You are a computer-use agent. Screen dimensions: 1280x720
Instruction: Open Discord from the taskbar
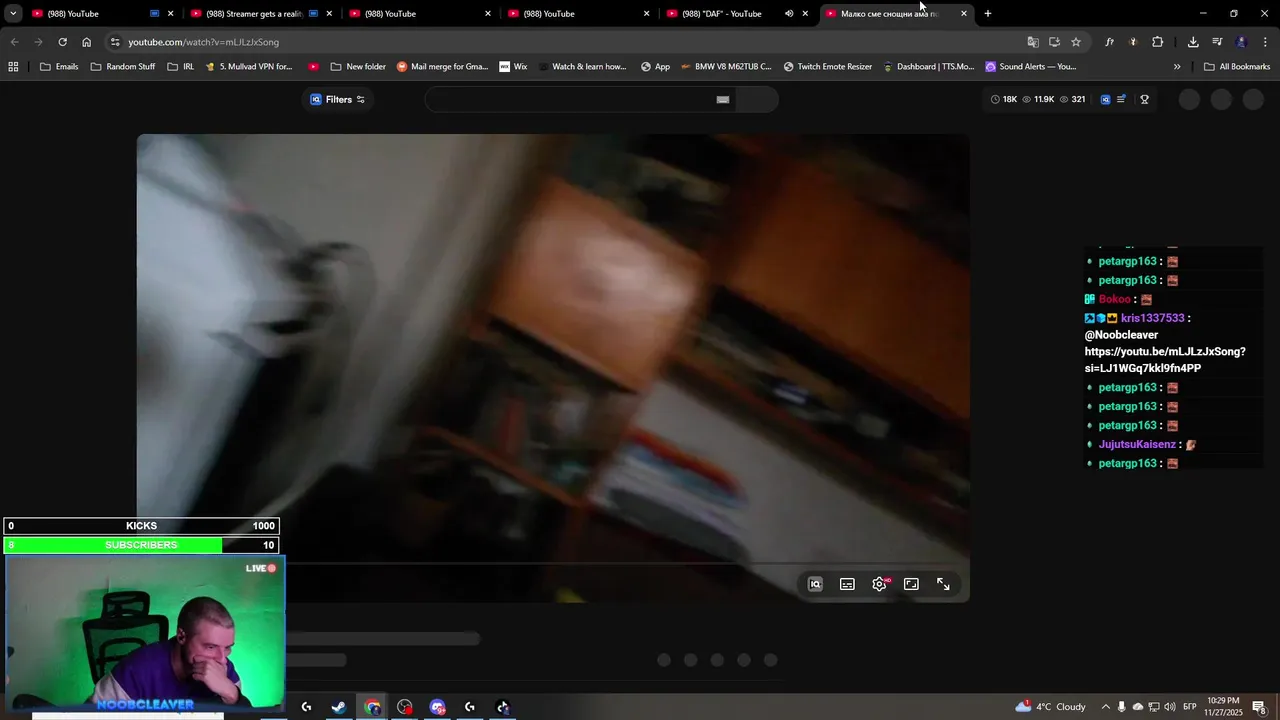(437, 707)
